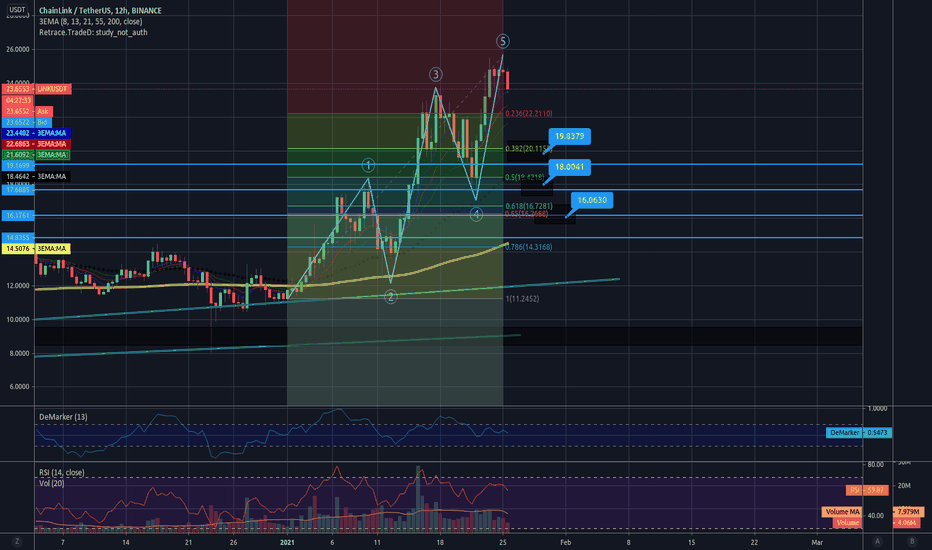Click the ChainLink / TetherUS chart title

pyautogui.click(x=100, y=11)
